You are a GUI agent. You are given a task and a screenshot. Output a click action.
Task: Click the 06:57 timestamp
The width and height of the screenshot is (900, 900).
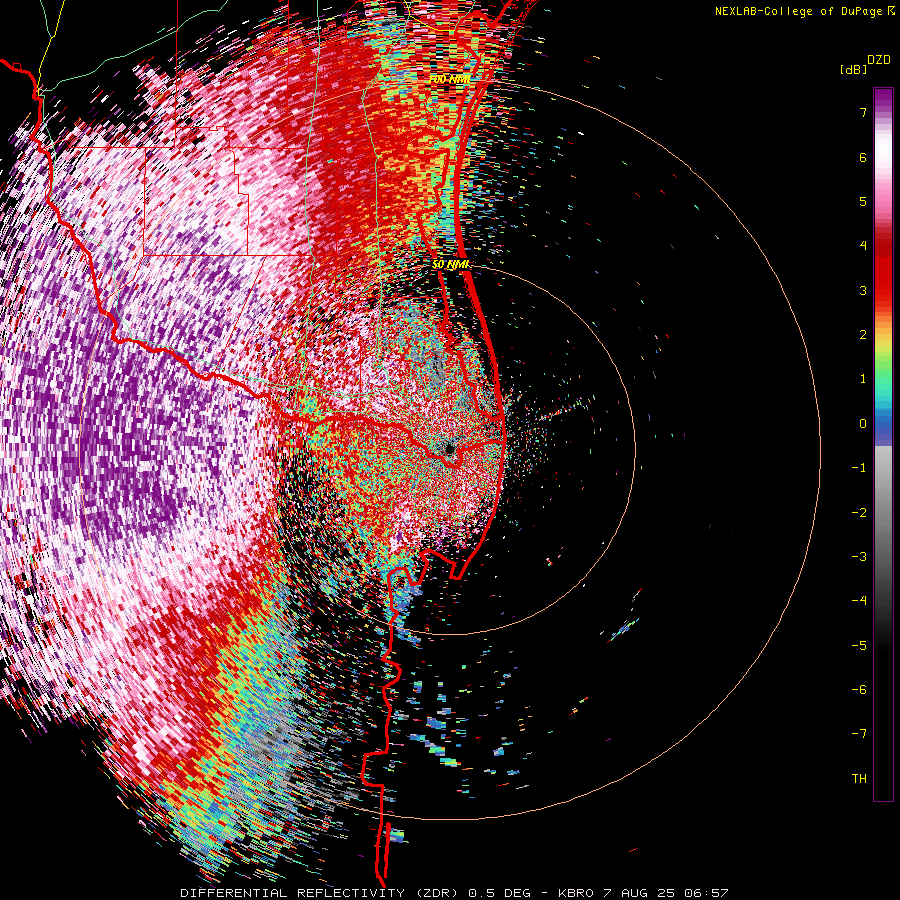(x=708, y=893)
